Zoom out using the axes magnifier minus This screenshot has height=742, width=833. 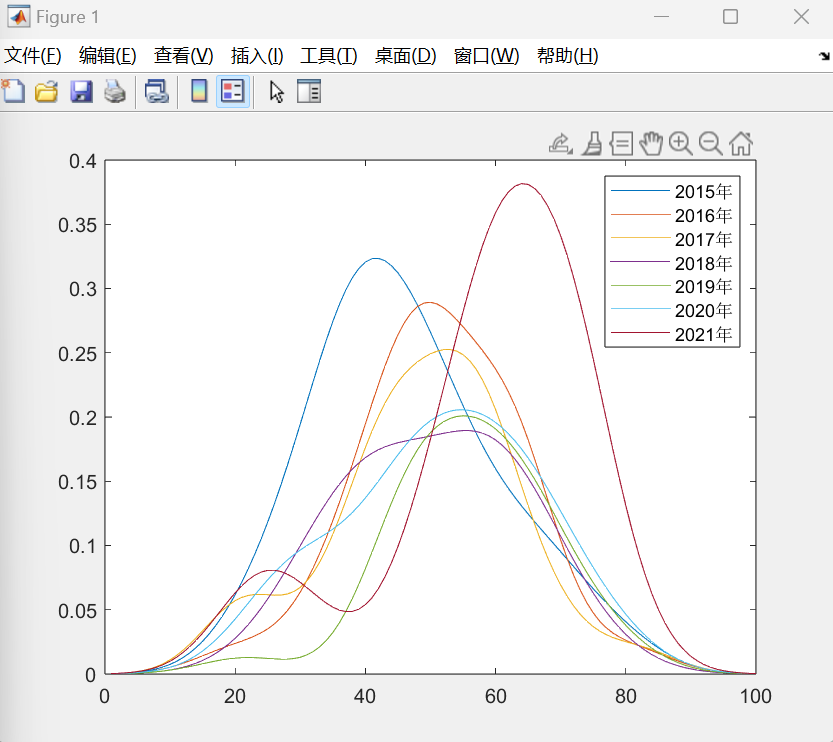tap(711, 143)
